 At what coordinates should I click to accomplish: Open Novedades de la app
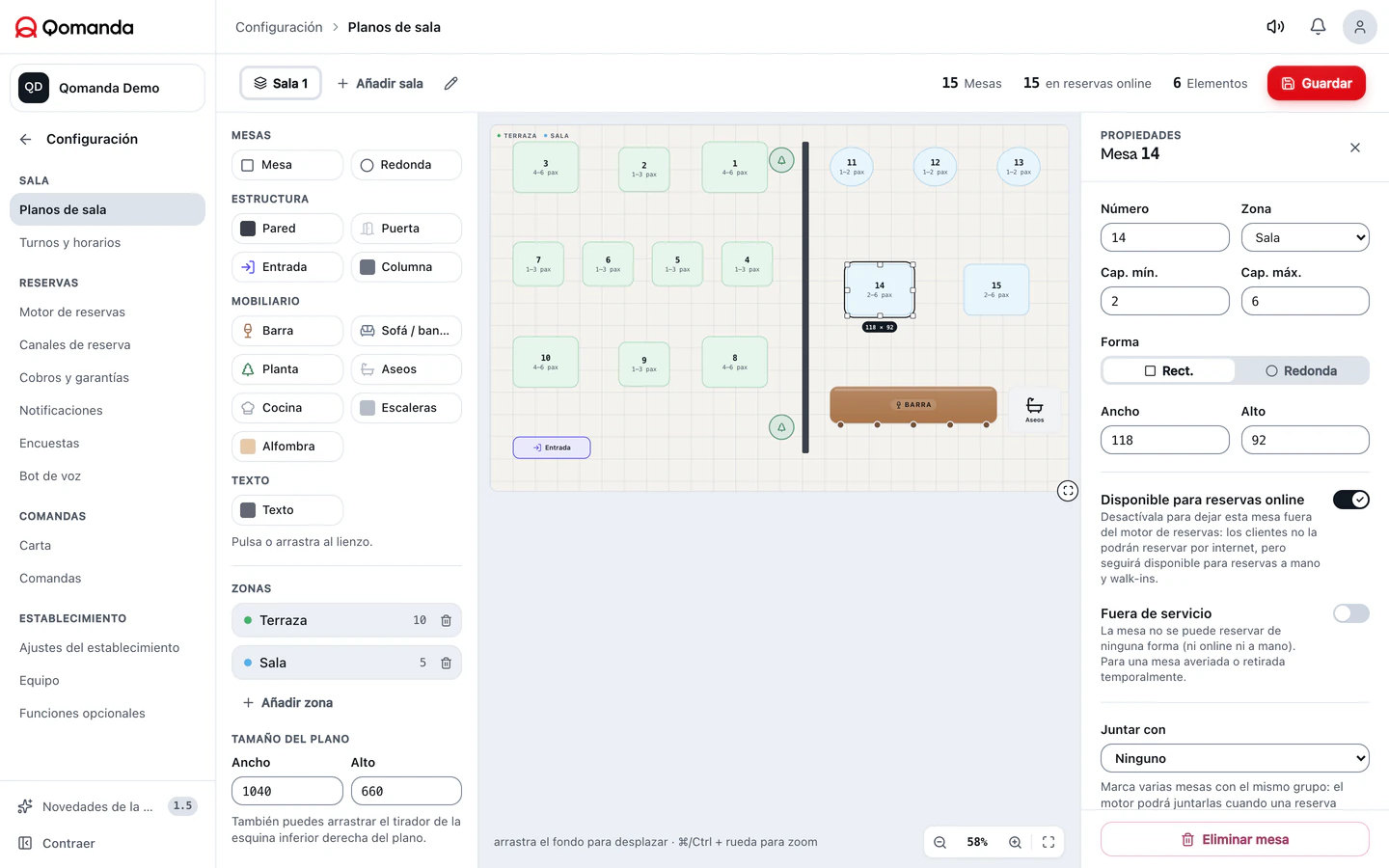[107, 806]
